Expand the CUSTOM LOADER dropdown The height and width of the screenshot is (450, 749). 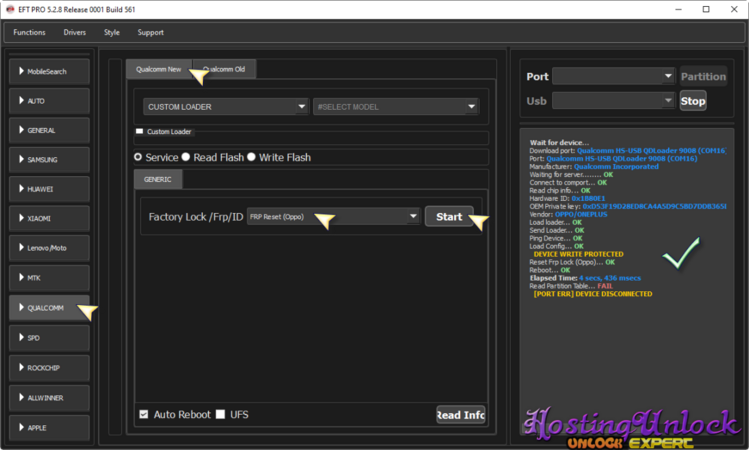tap(225, 107)
